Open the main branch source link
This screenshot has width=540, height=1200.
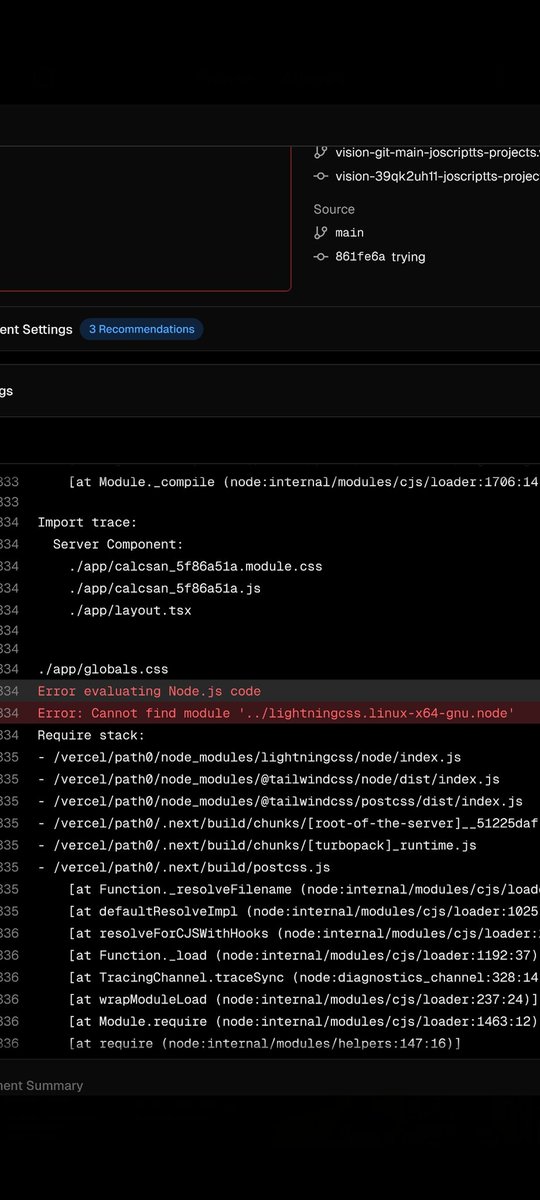click(350, 233)
